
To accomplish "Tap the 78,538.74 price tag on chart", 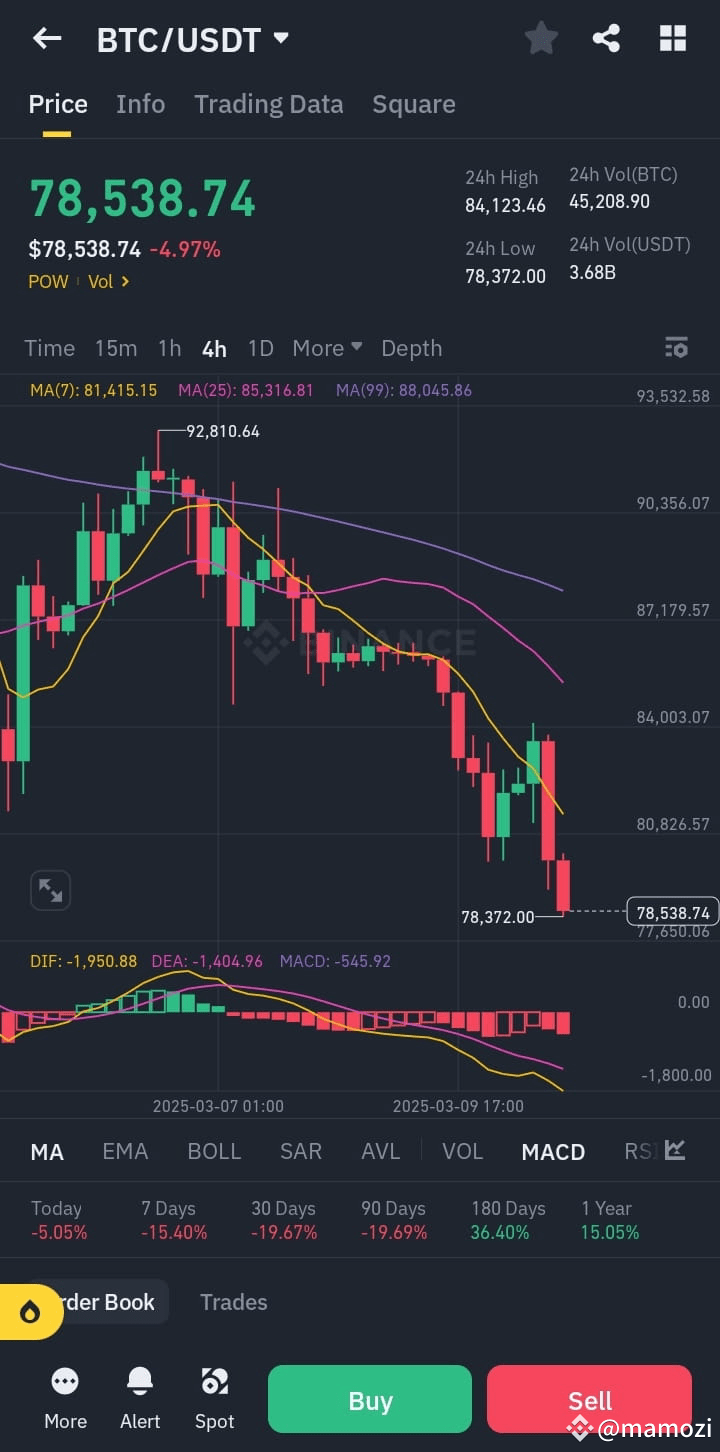I will [672, 912].
